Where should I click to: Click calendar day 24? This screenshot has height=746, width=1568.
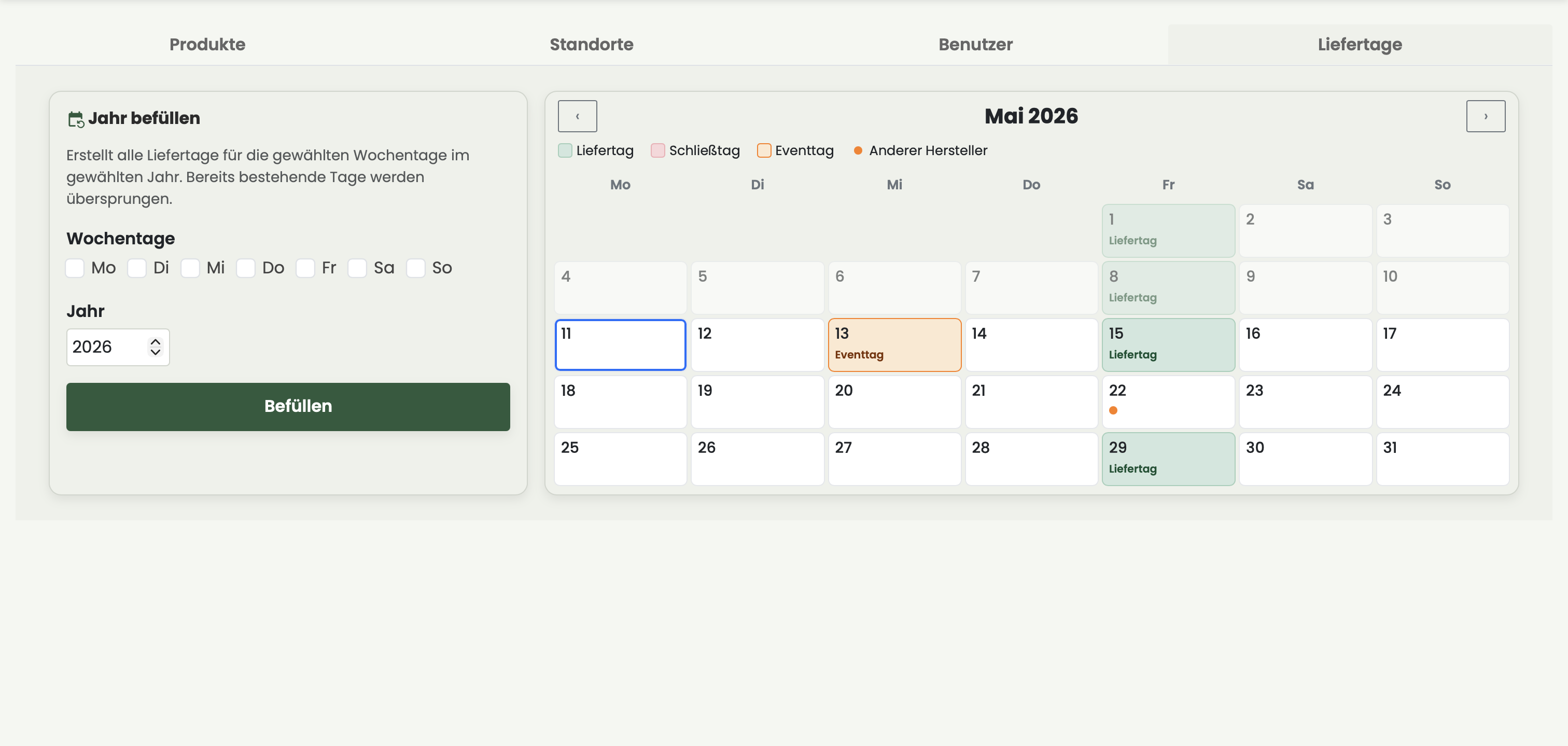click(x=1442, y=402)
